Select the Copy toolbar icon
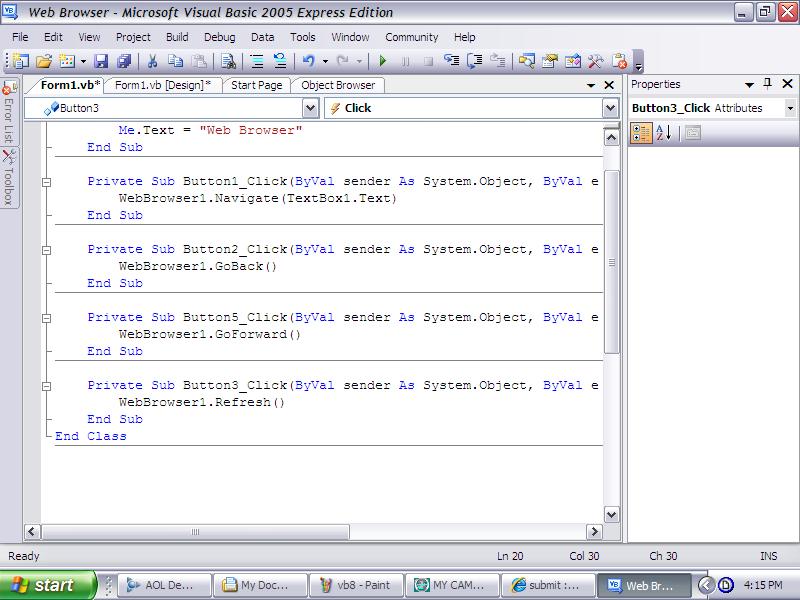800x600 pixels. pyautogui.click(x=176, y=61)
